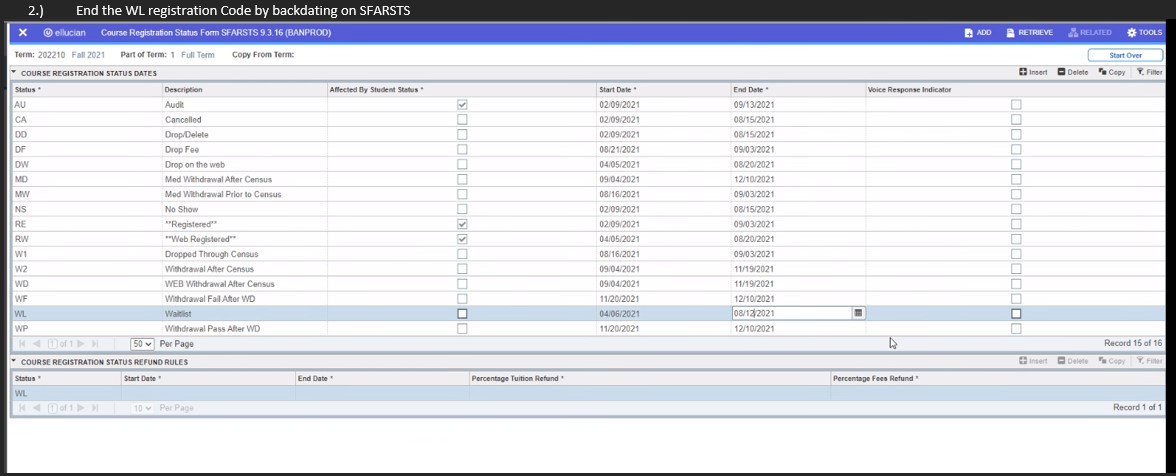The width and height of the screenshot is (1176, 476).
Task: Open Filter for Course Registration Status Dates
Action: click(x=1148, y=72)
